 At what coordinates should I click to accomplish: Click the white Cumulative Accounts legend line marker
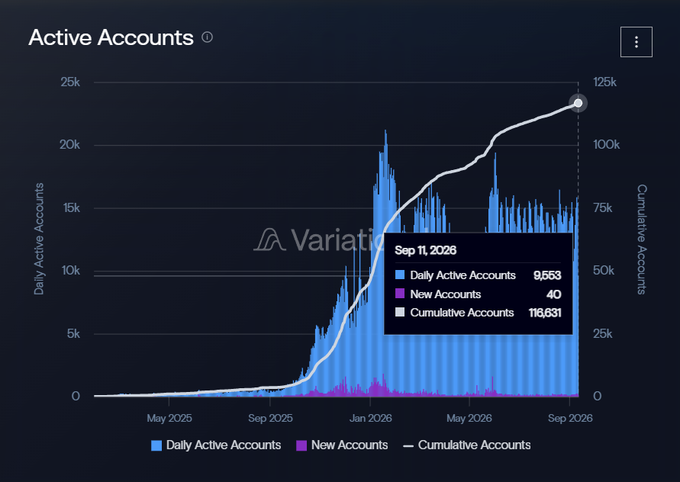coord(408,446)
